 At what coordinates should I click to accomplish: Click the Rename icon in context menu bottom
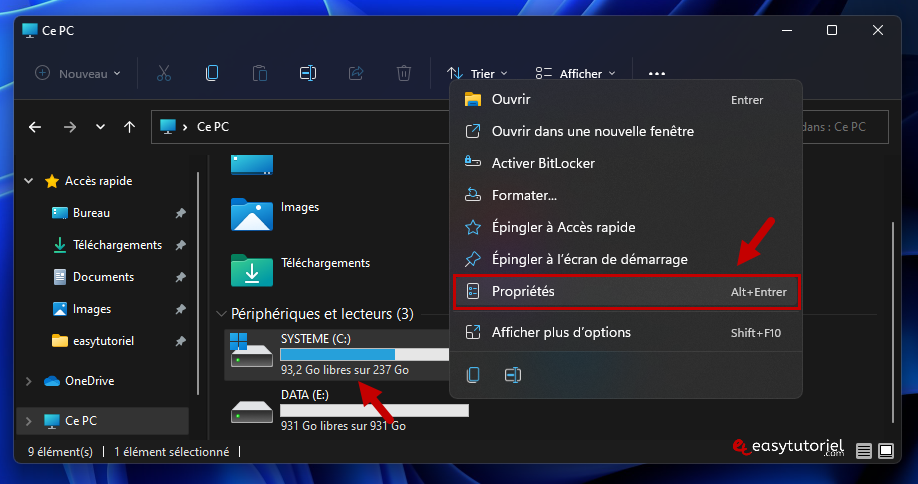point(513,375)
